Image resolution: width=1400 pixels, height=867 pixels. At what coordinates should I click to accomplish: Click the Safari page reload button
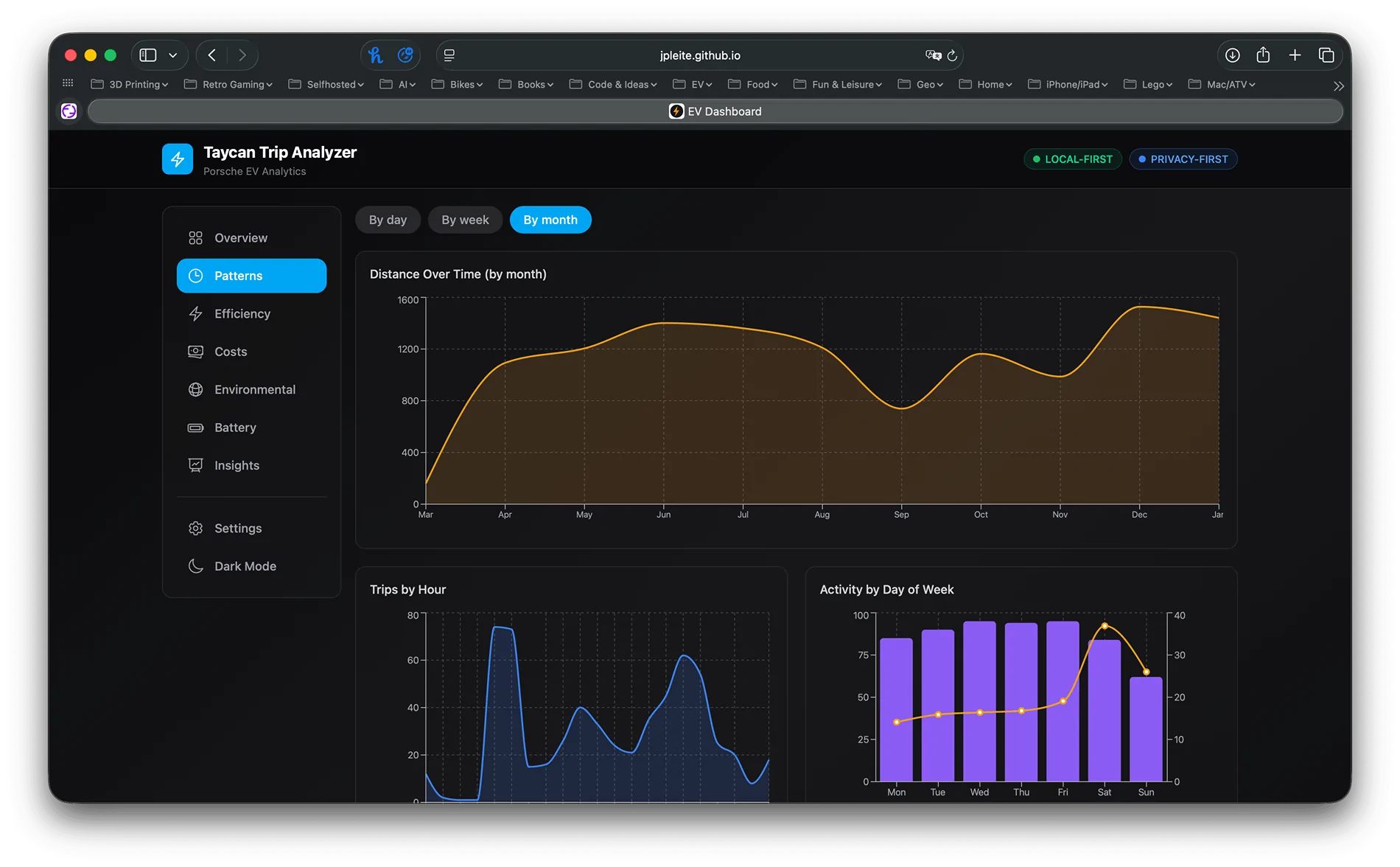pyautogui.click(x=952, y=55)
